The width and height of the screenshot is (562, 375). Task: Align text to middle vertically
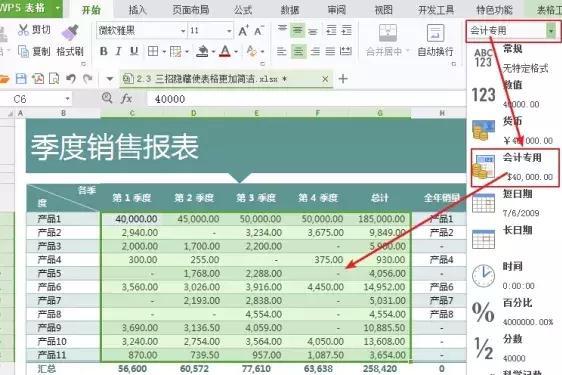(x=297, y=30)
